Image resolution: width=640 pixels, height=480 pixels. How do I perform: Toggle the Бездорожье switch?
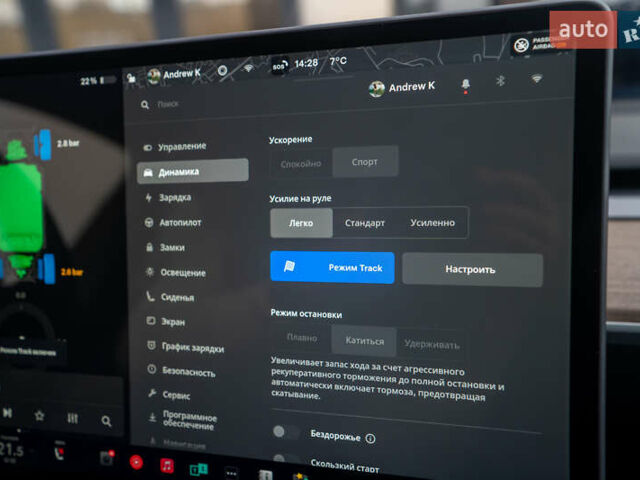click(x=287, y=432)
